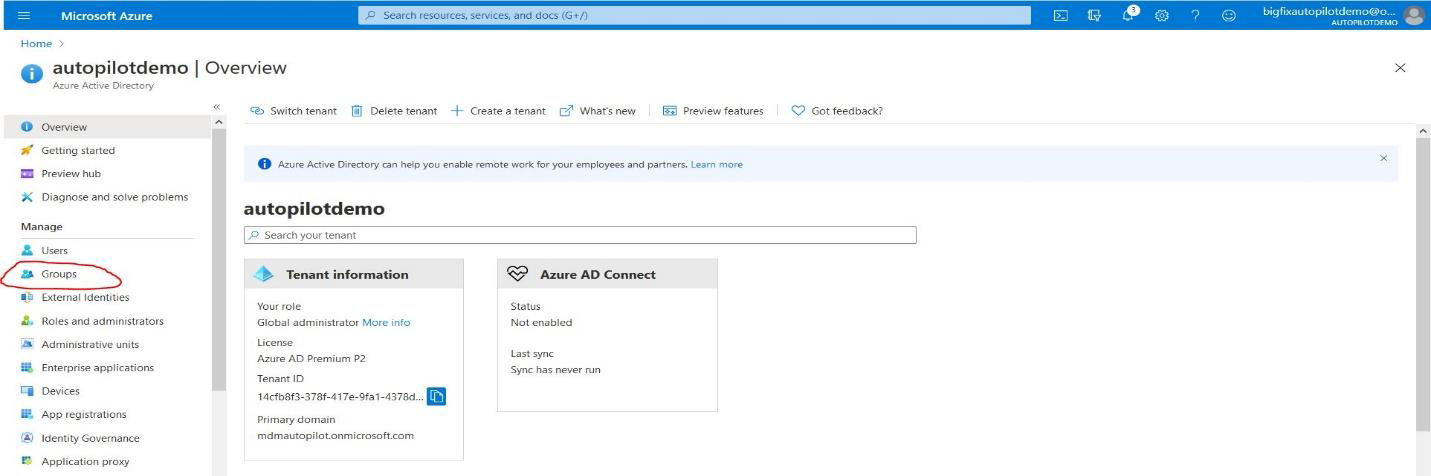Open the portal hamburger menu
Screen dimensions: 1431x476
23,15
